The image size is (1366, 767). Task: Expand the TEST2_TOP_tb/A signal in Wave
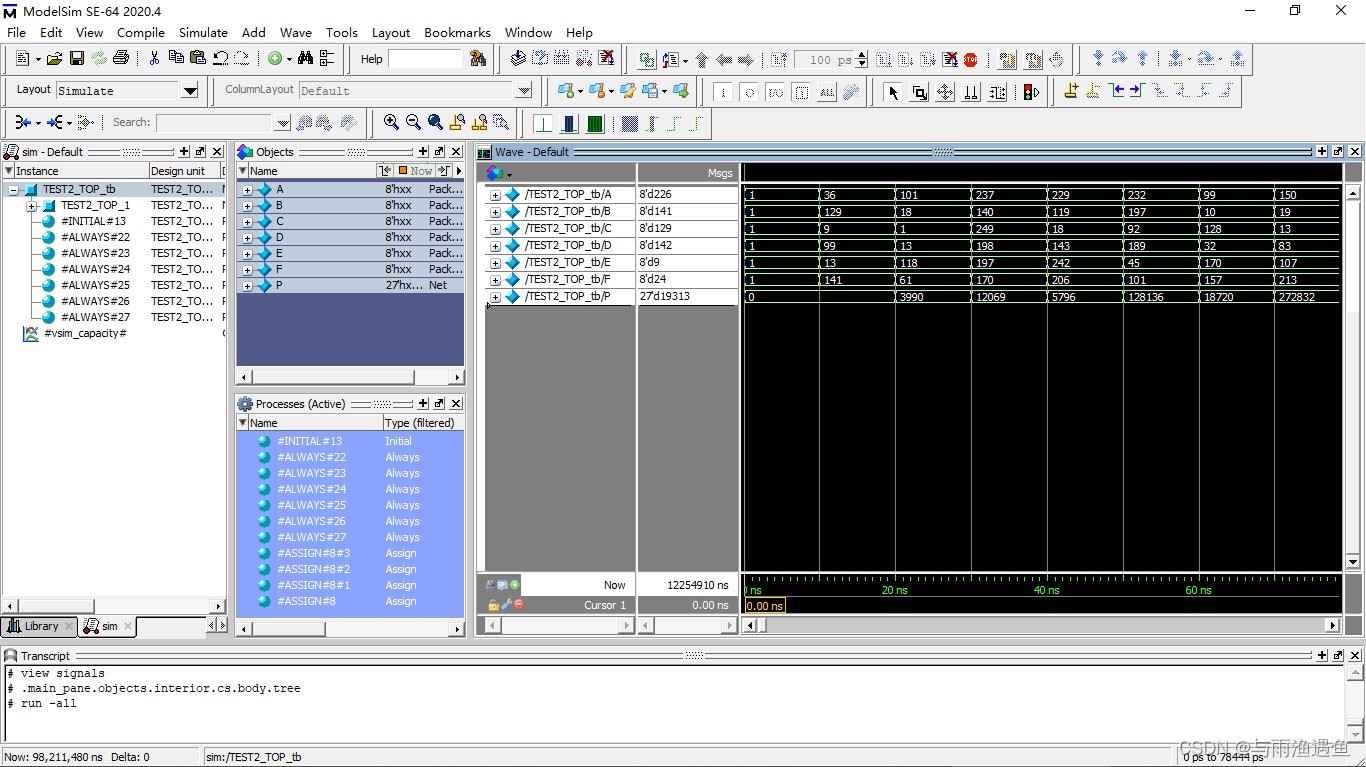click(x=495, y=194)
